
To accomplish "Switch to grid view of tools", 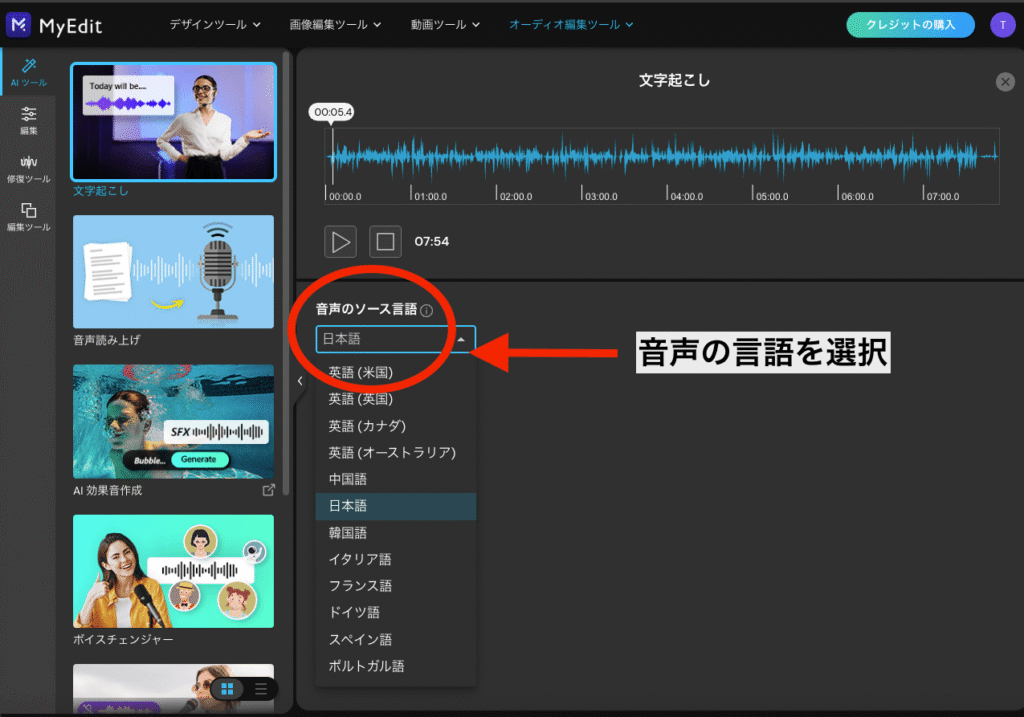I will tap(227, 689).
